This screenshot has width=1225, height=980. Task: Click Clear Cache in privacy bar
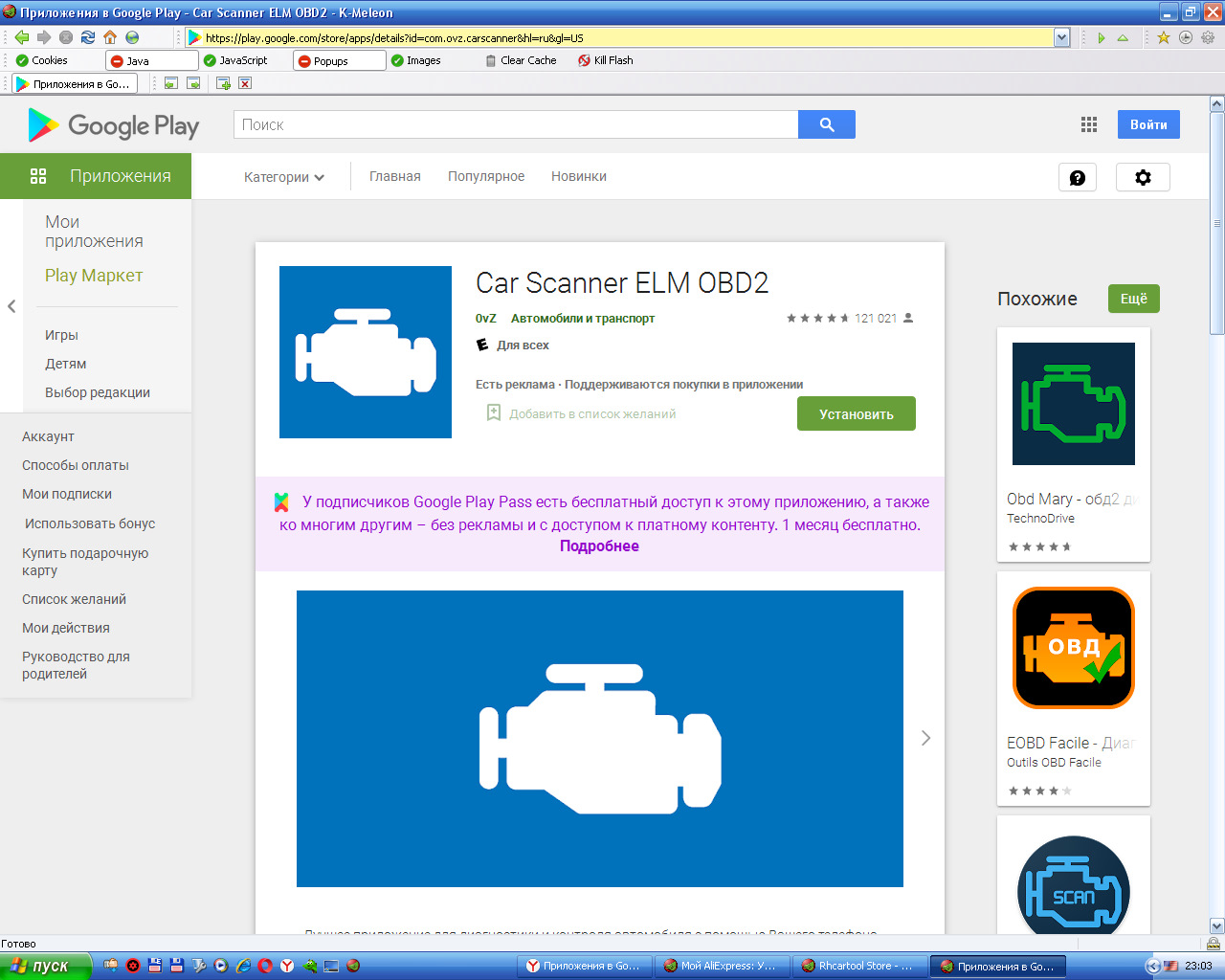pos(520,60)
